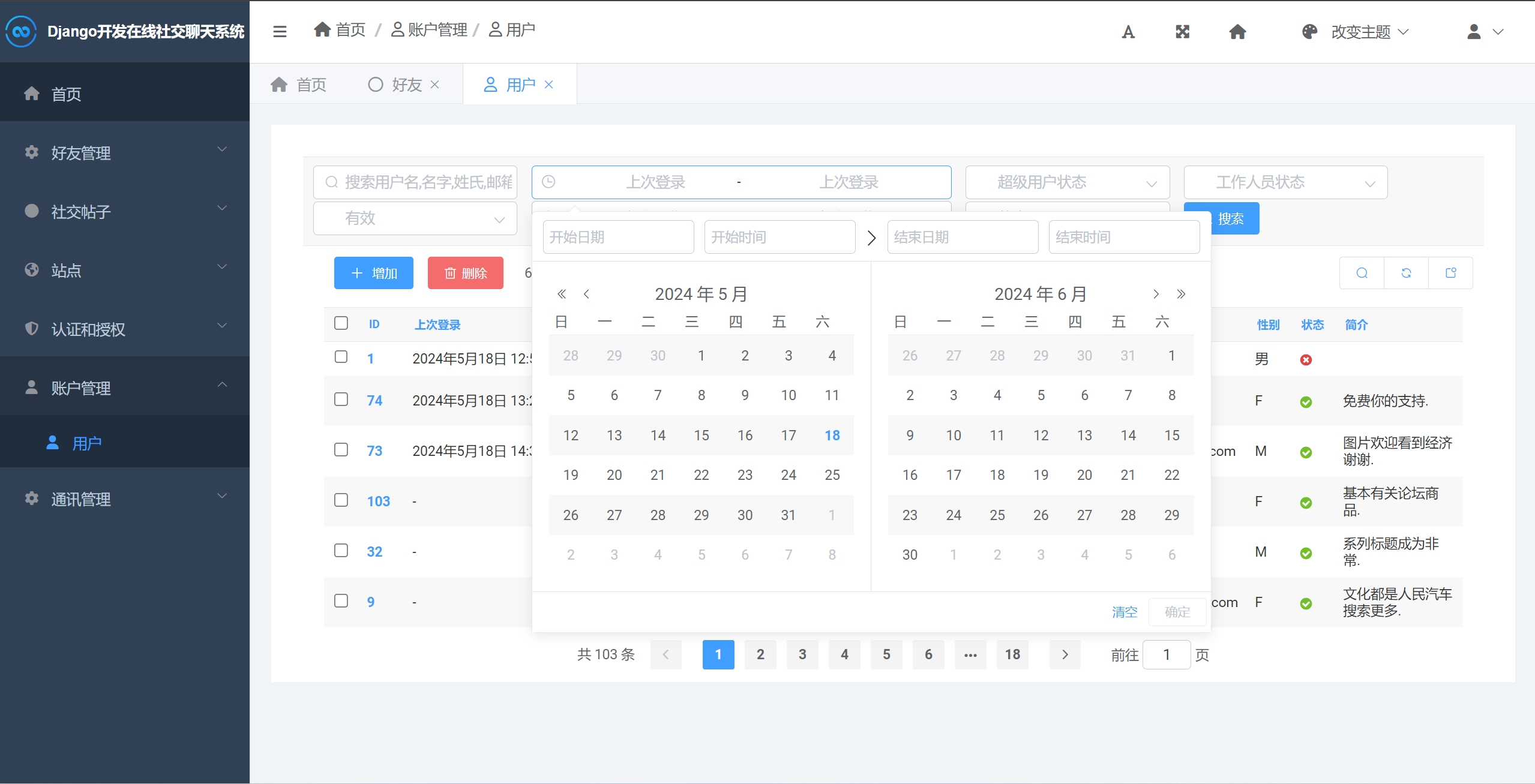Image resolution: width=1535 pixels, height=784 pixels.
Task: Switch to the 首页 tab
Action: coord(298,85)
